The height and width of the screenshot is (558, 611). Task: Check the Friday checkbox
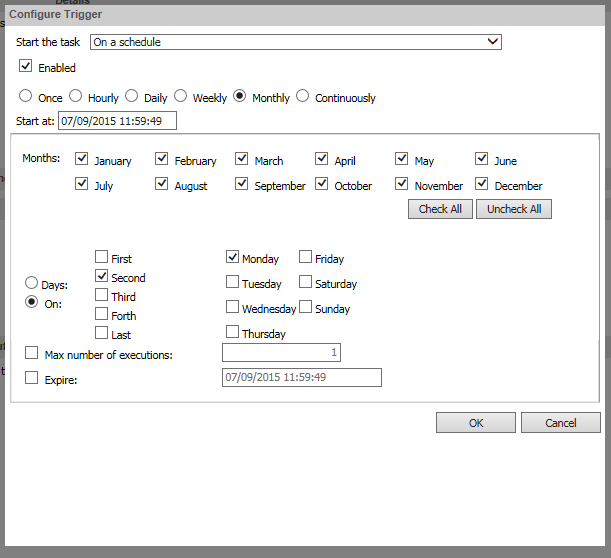[x=306, y=257]
